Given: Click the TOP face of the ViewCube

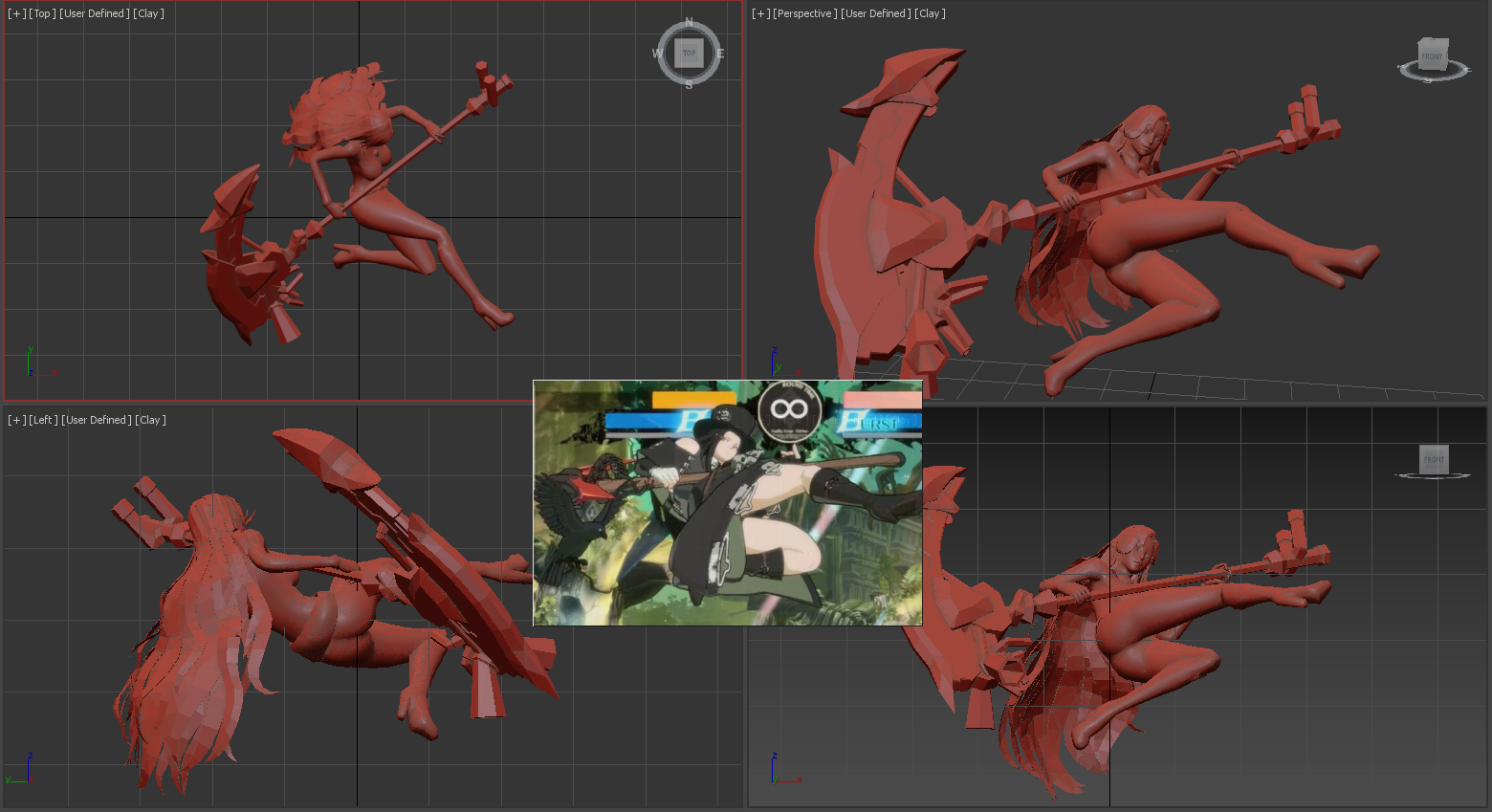Looking at the screenshot, I should (x=689, y=54).
